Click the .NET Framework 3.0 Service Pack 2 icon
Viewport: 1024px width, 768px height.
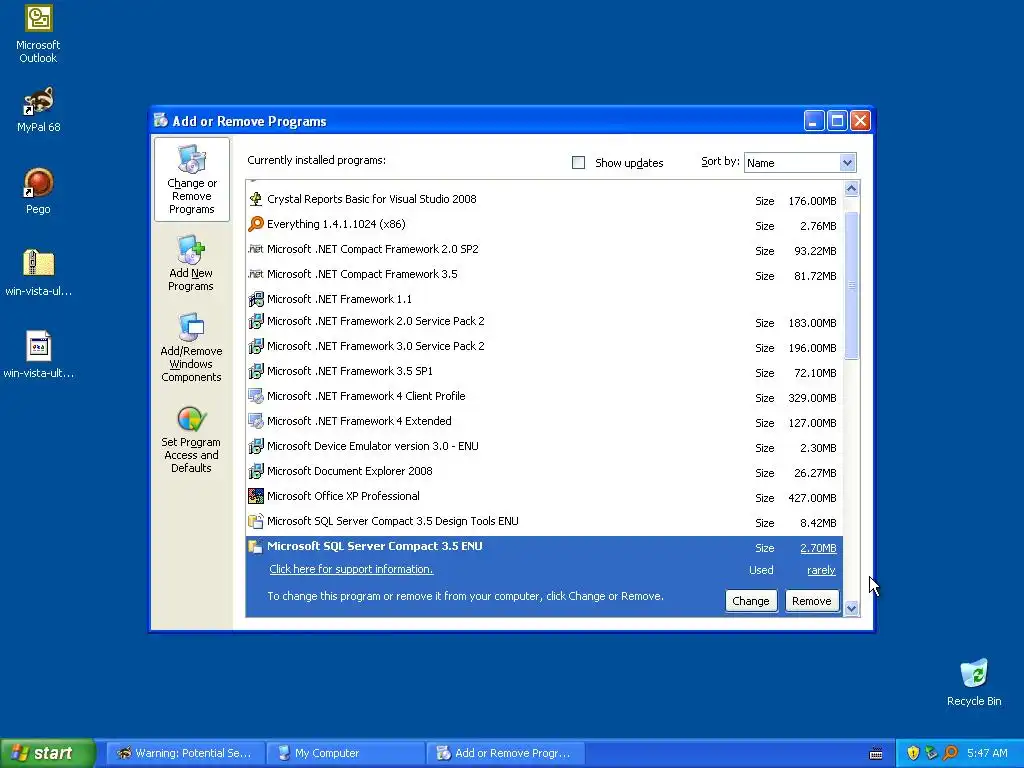(256, 346)
